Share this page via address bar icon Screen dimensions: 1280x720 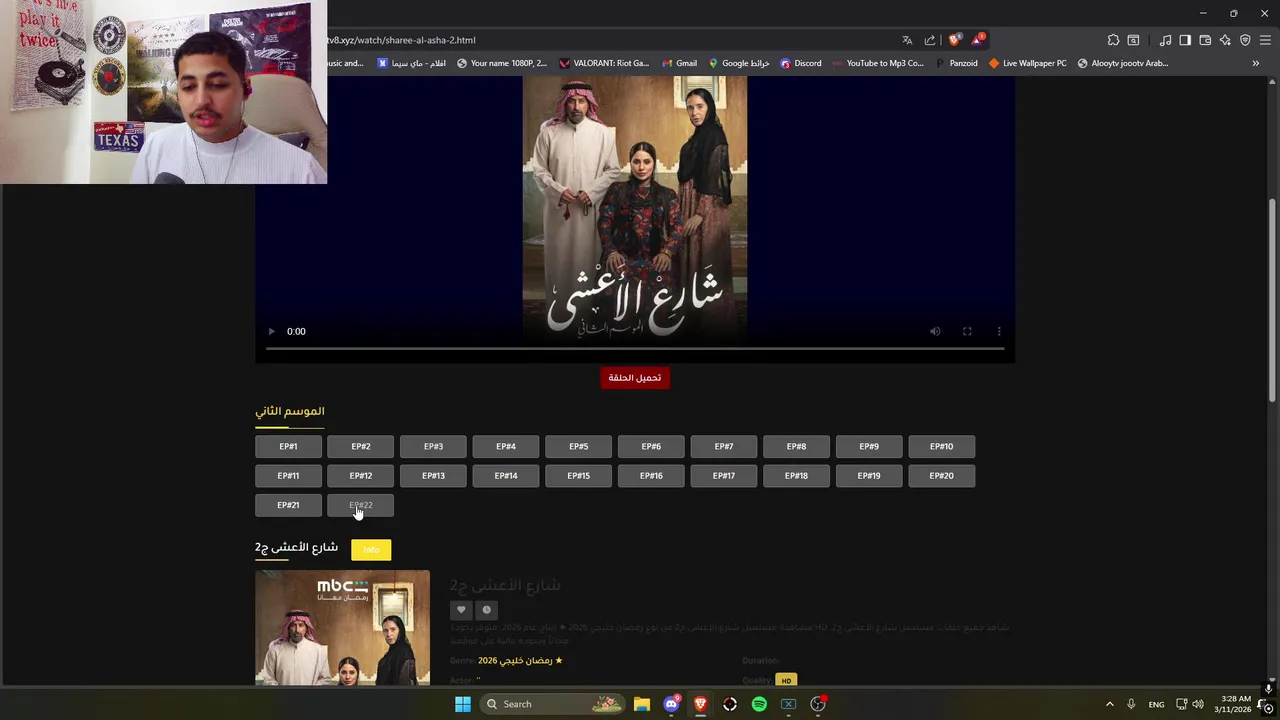click(x=930, y=40)
